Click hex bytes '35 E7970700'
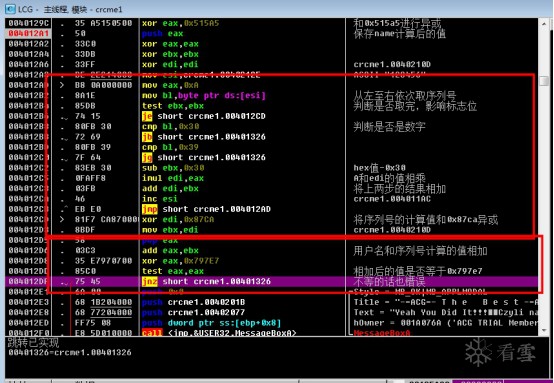 [103, 261]
